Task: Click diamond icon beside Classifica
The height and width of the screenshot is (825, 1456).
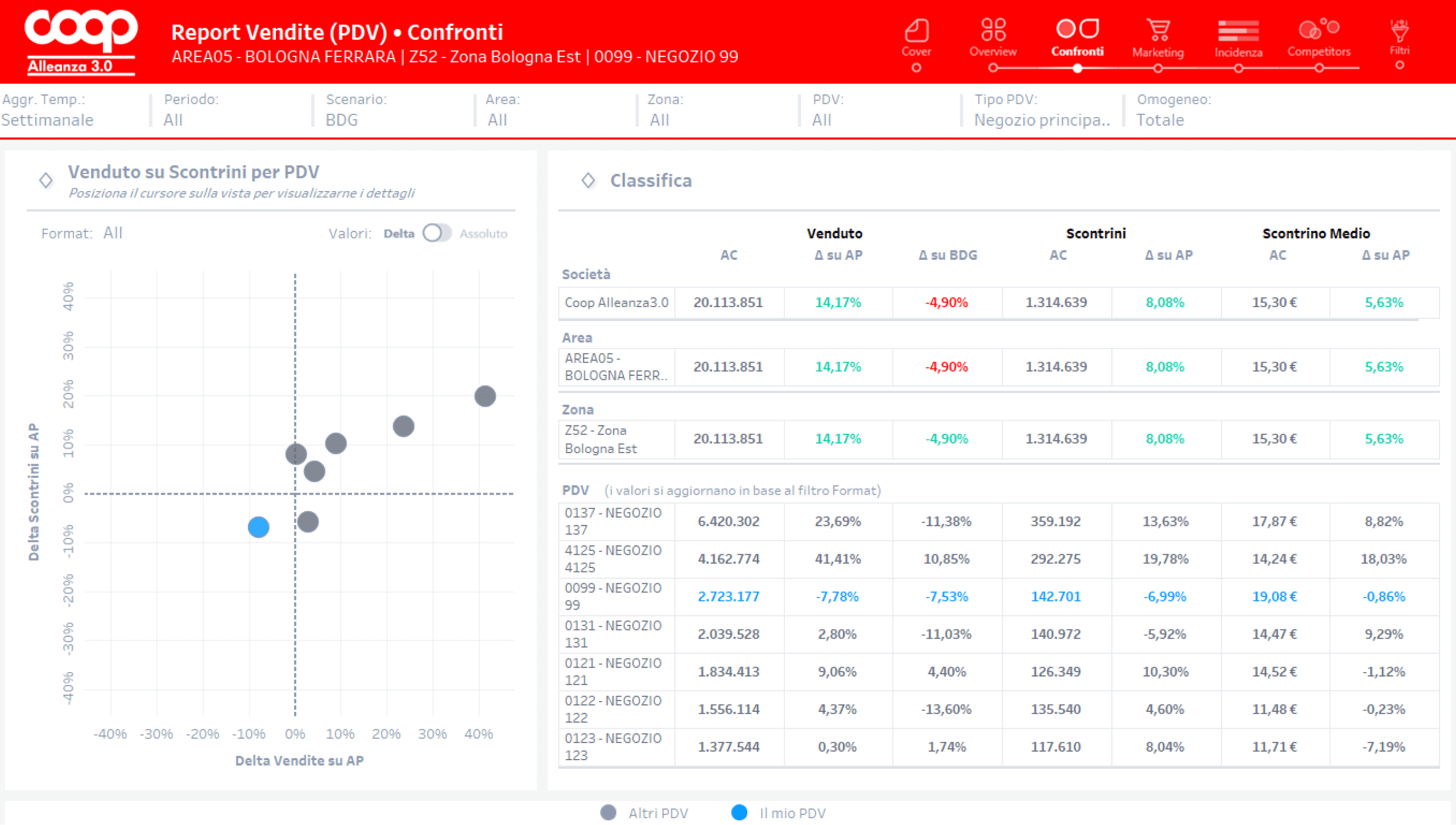Action: (588, 181)
